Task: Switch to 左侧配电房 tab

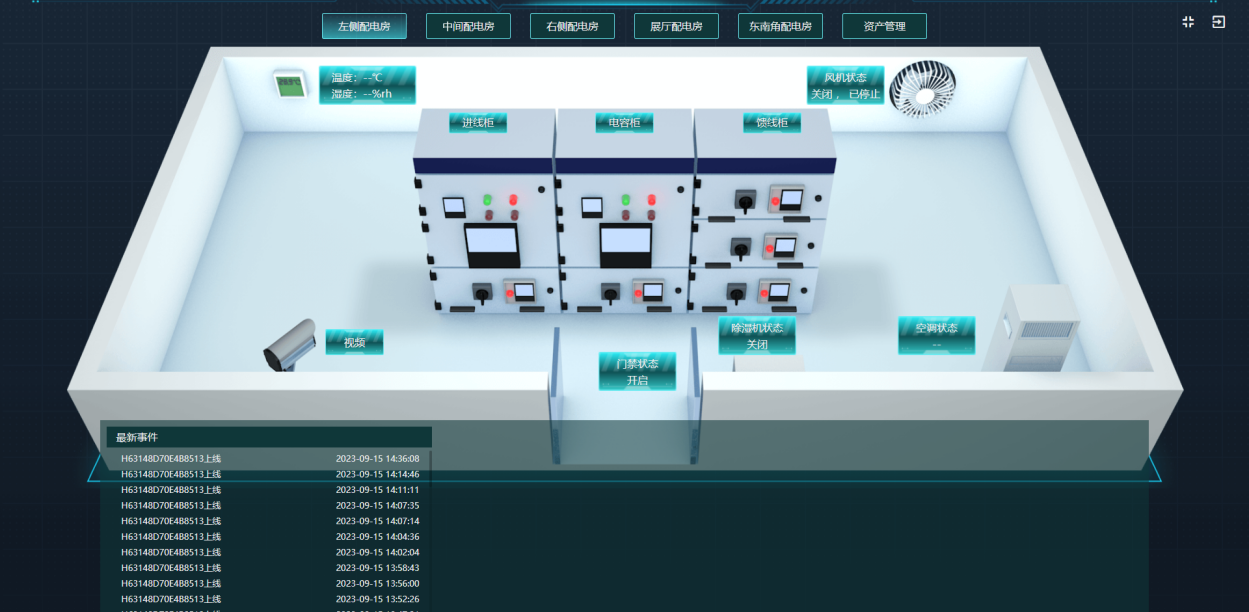Action: 364,26
